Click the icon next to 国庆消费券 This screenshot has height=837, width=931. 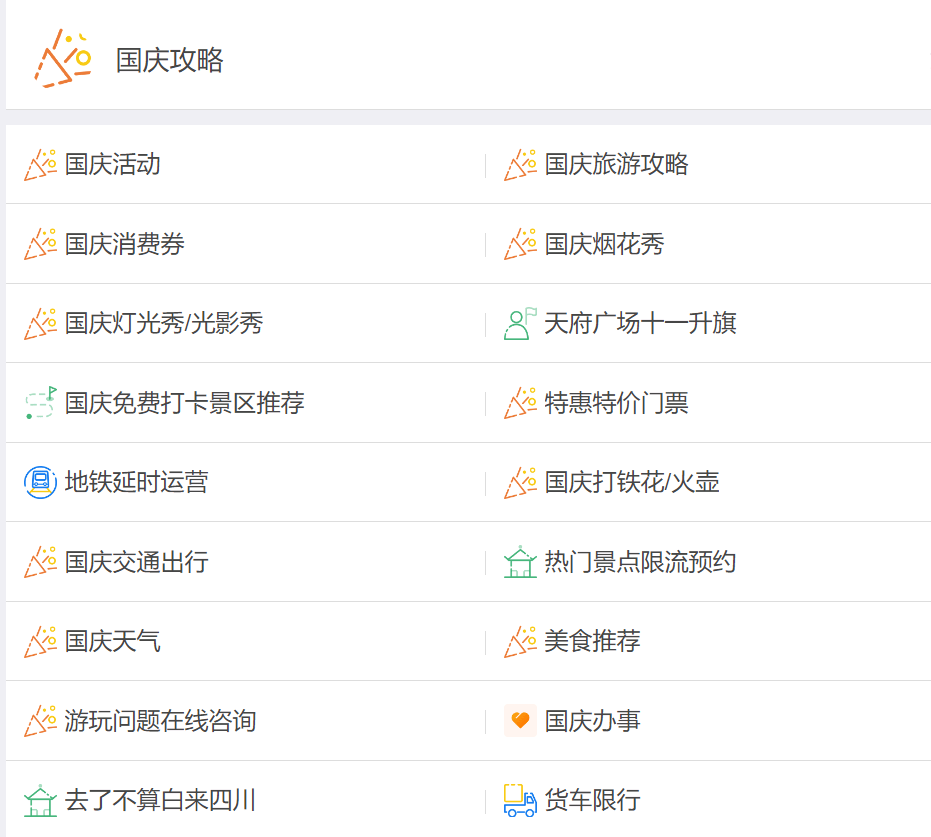[x=40, y=244]
